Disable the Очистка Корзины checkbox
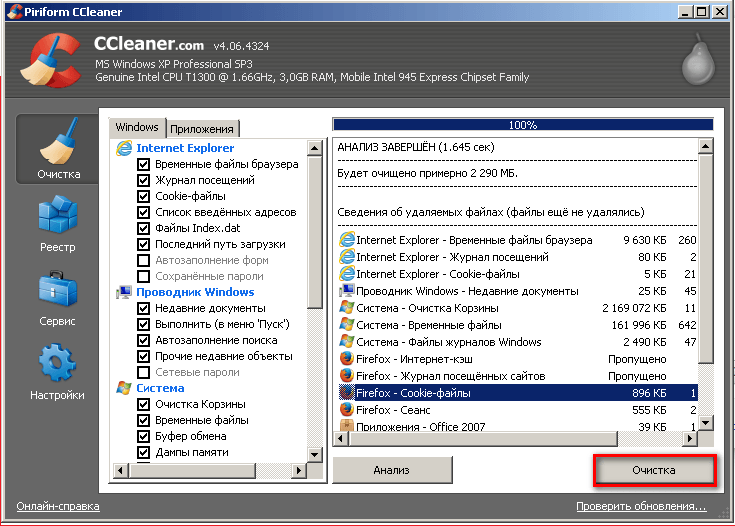 point(143,404)
